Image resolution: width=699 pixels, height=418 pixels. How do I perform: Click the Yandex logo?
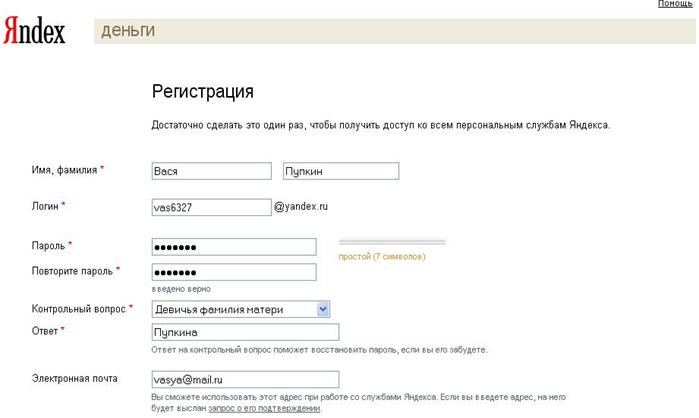pos(34,31)
